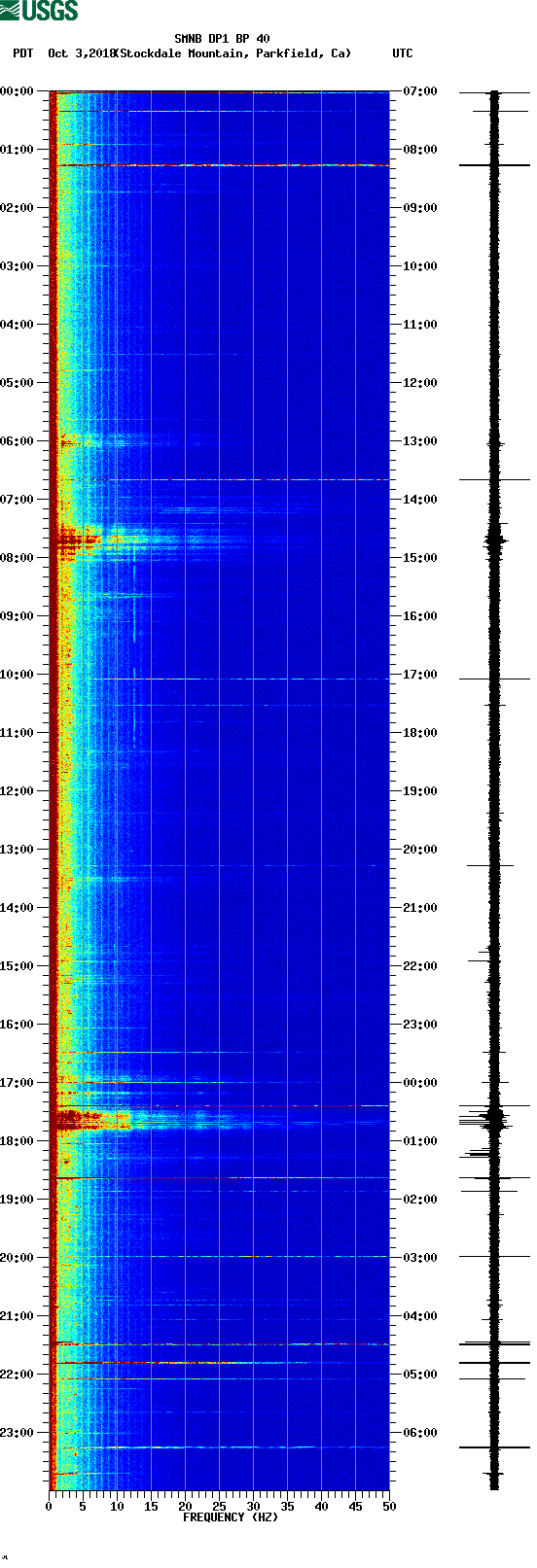Click the 17:00 label on UTC axis
537x1568 pixels.
tap(420, 675)
